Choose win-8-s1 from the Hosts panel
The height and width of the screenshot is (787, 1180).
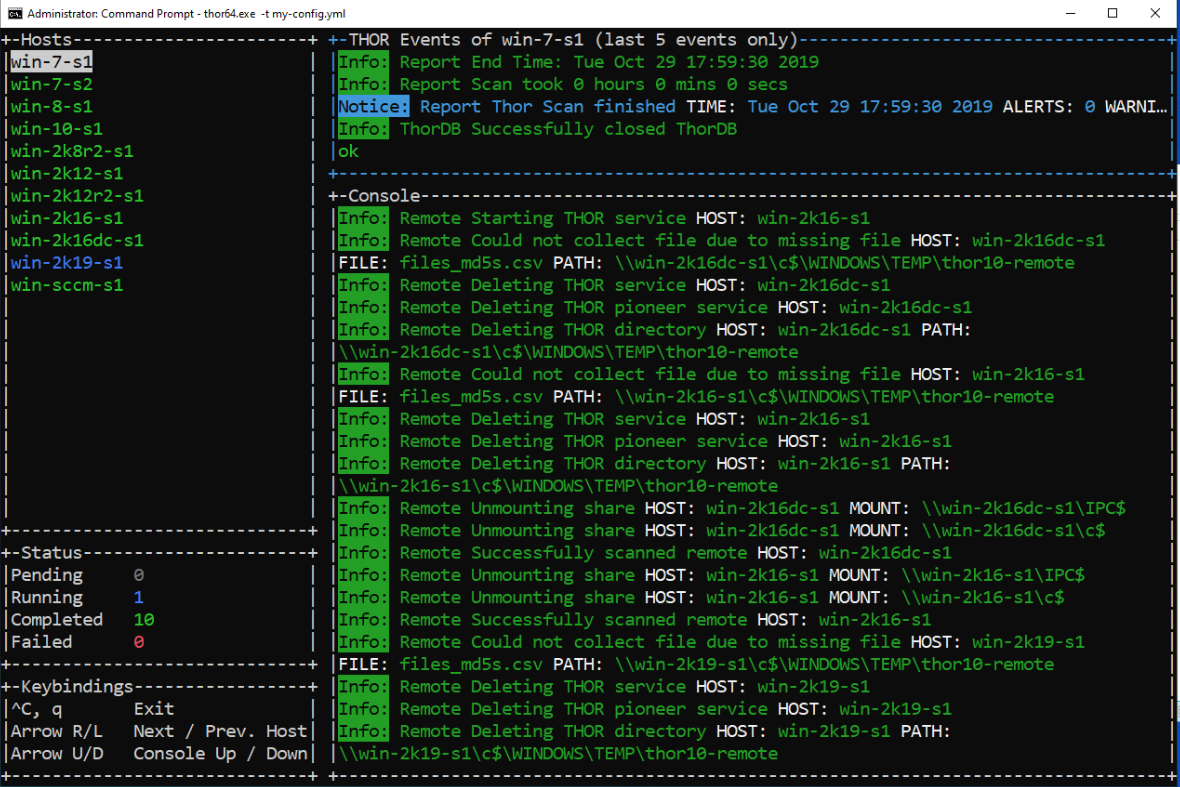[52, 107]
